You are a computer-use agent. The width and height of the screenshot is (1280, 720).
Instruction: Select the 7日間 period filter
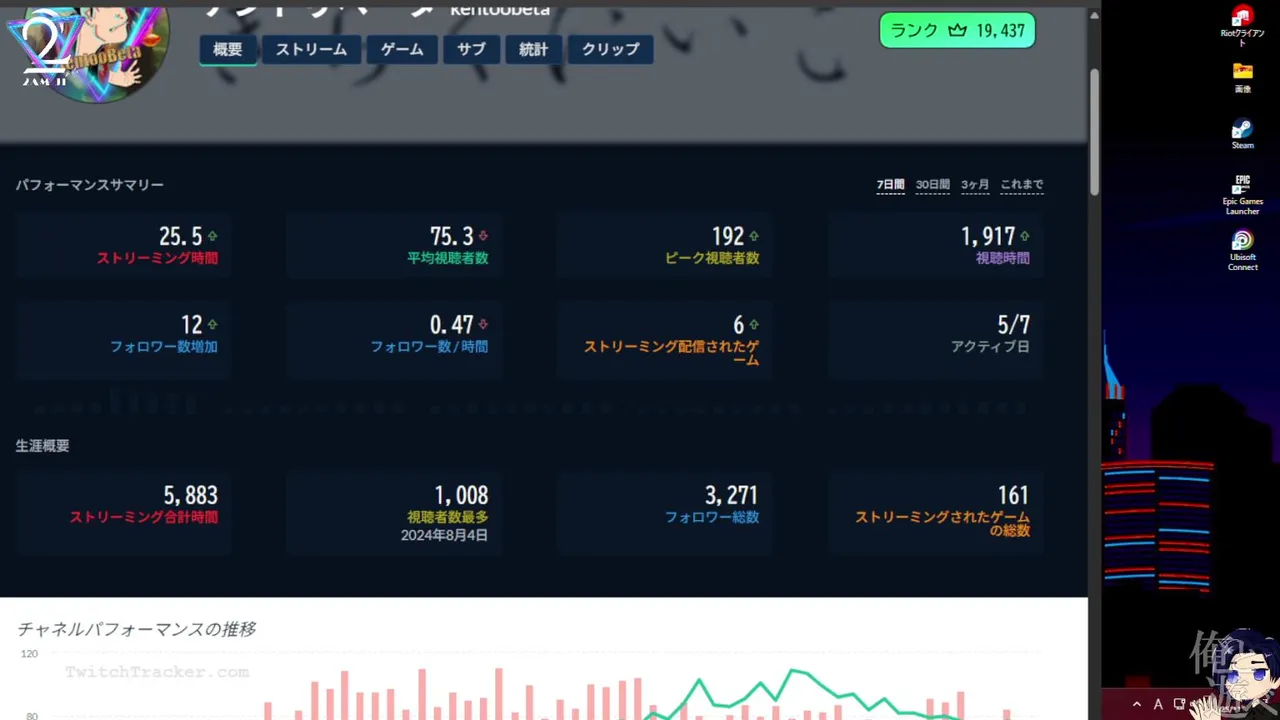(890, 185)
